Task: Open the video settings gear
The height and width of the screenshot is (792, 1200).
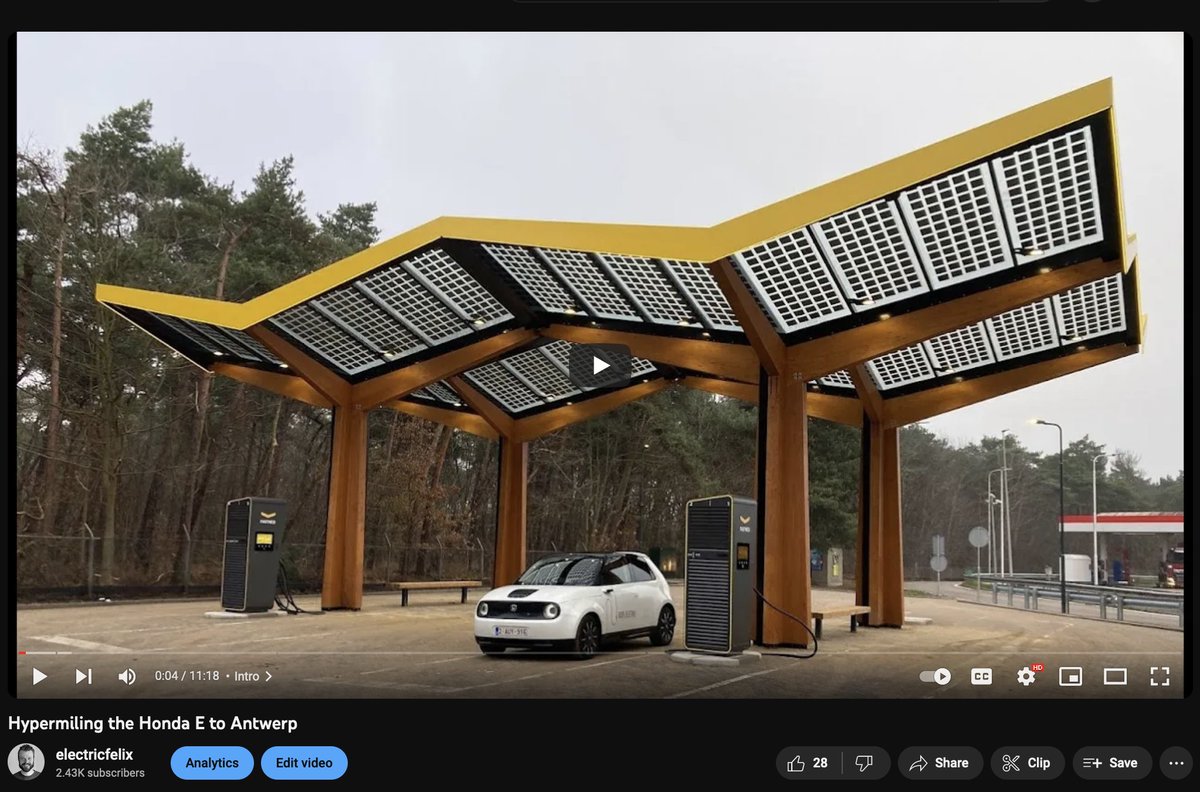Action: (1027, 676)
